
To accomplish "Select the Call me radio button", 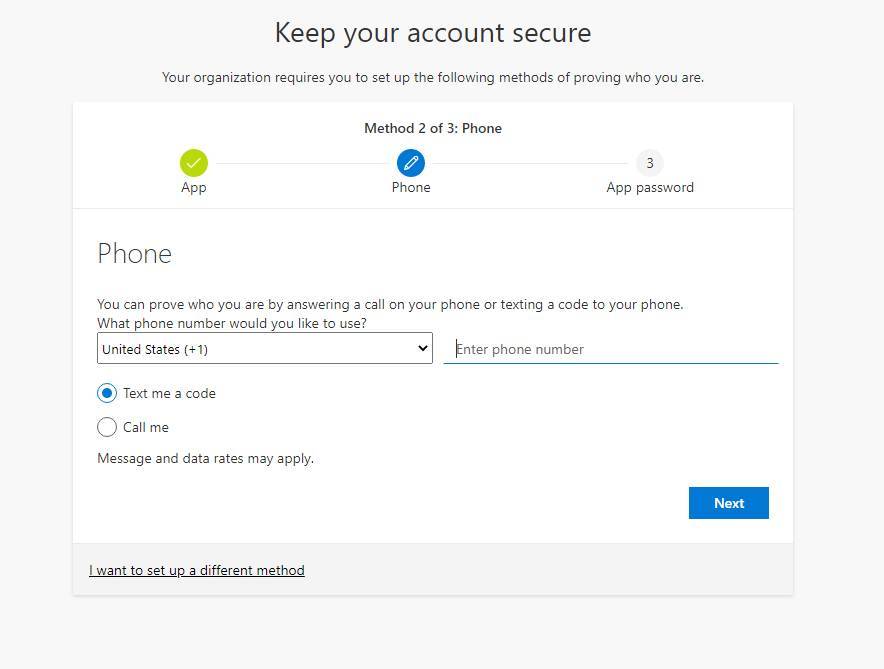I will pos(107,427).
